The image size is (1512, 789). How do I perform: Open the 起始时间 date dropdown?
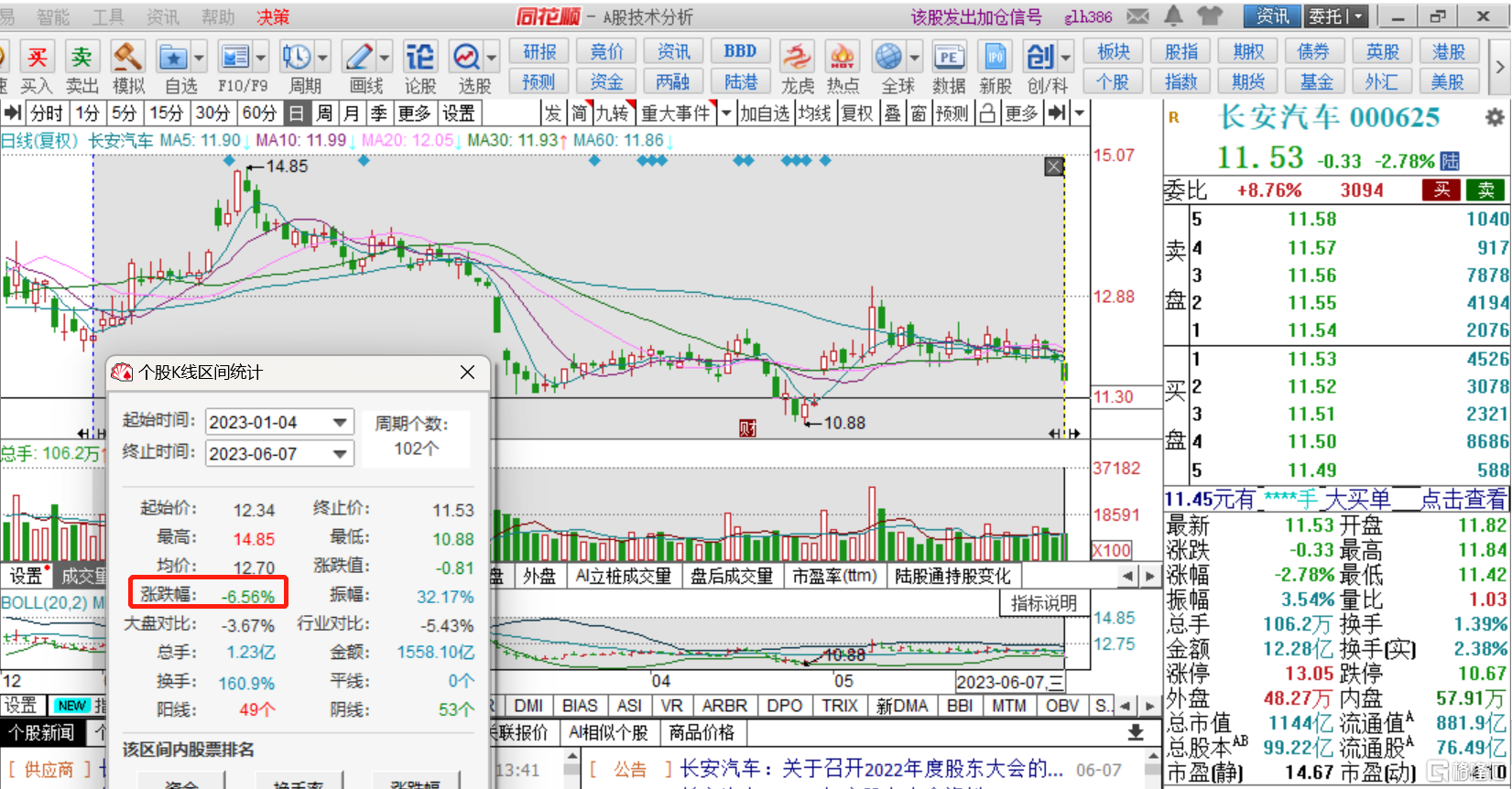[340, 422]
